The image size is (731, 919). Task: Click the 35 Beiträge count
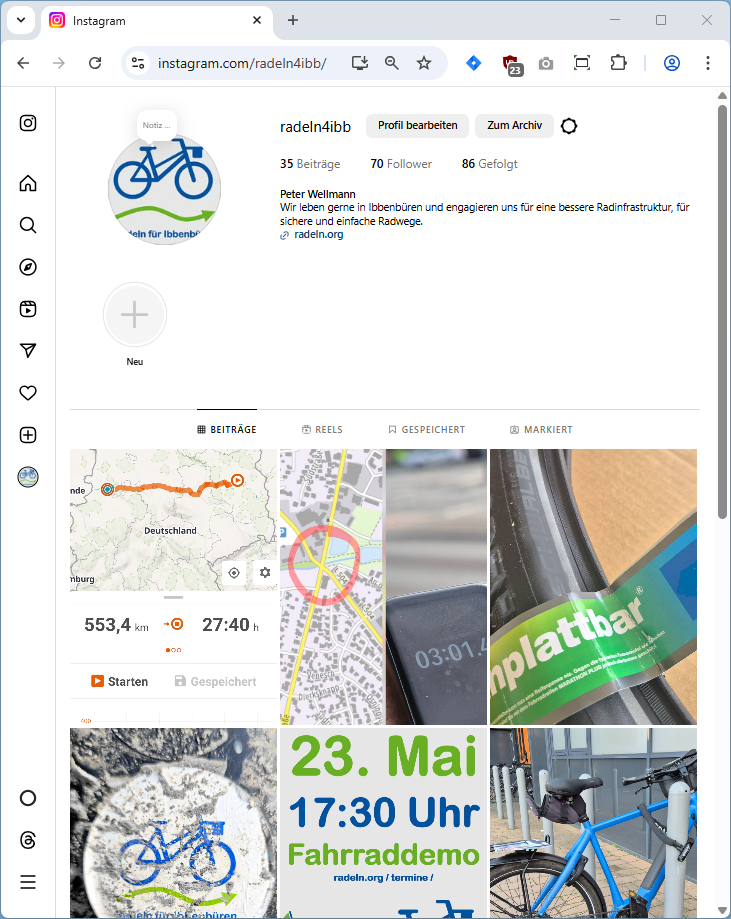pos(310,164)
